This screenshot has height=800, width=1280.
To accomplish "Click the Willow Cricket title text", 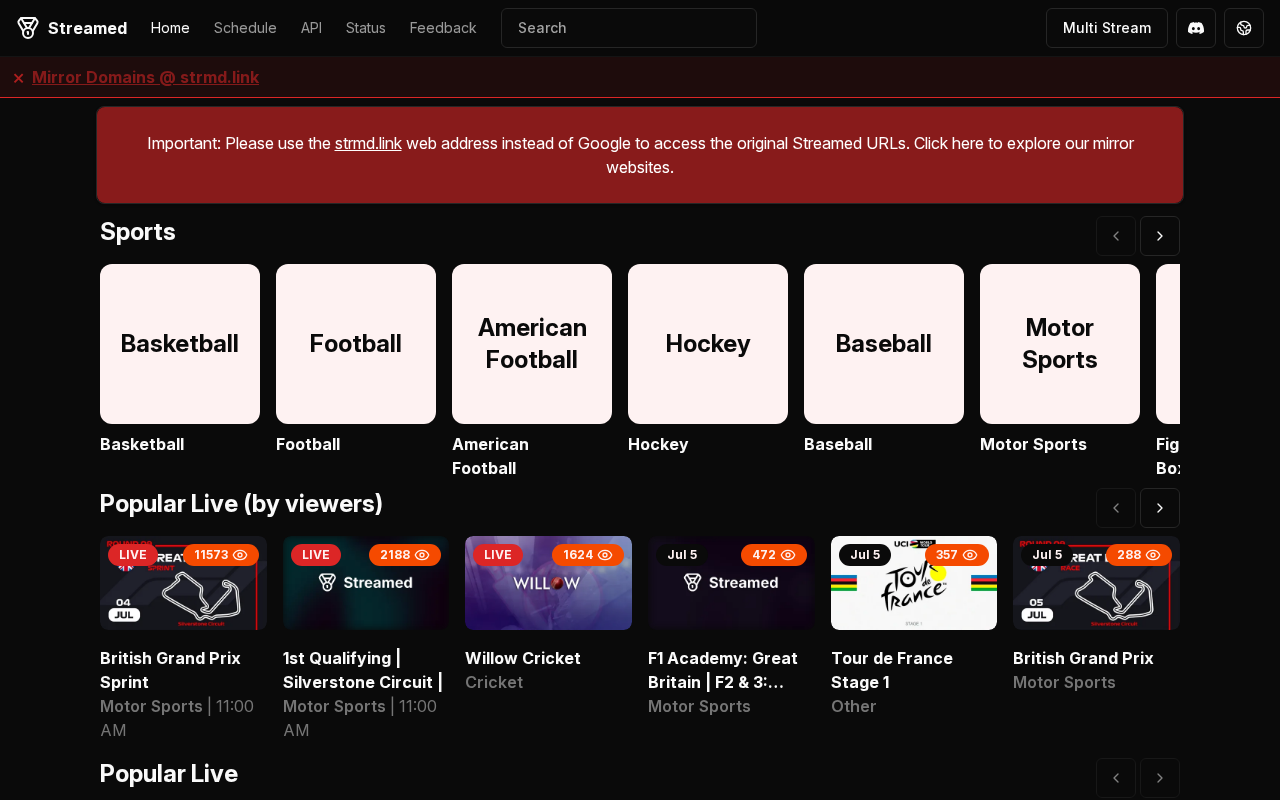I will pyautogui.click(x=523, y=658).
